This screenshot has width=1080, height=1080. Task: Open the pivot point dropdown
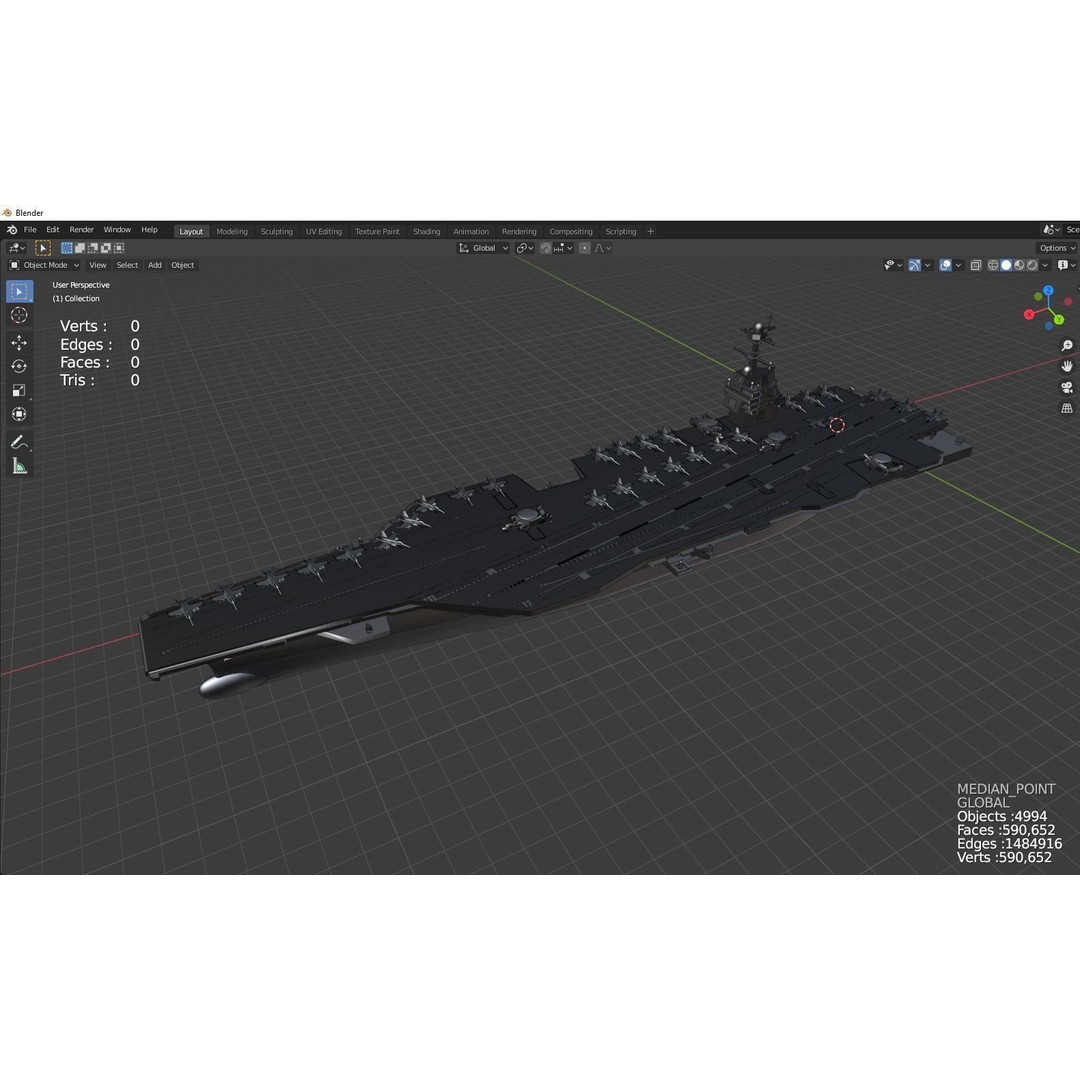pos(525,248)
